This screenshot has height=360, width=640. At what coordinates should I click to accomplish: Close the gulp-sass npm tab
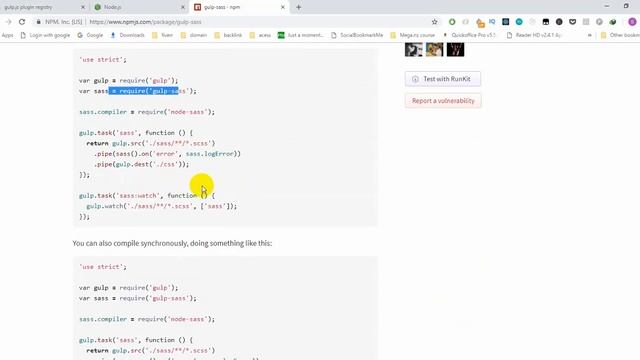(x=282, y=7)
